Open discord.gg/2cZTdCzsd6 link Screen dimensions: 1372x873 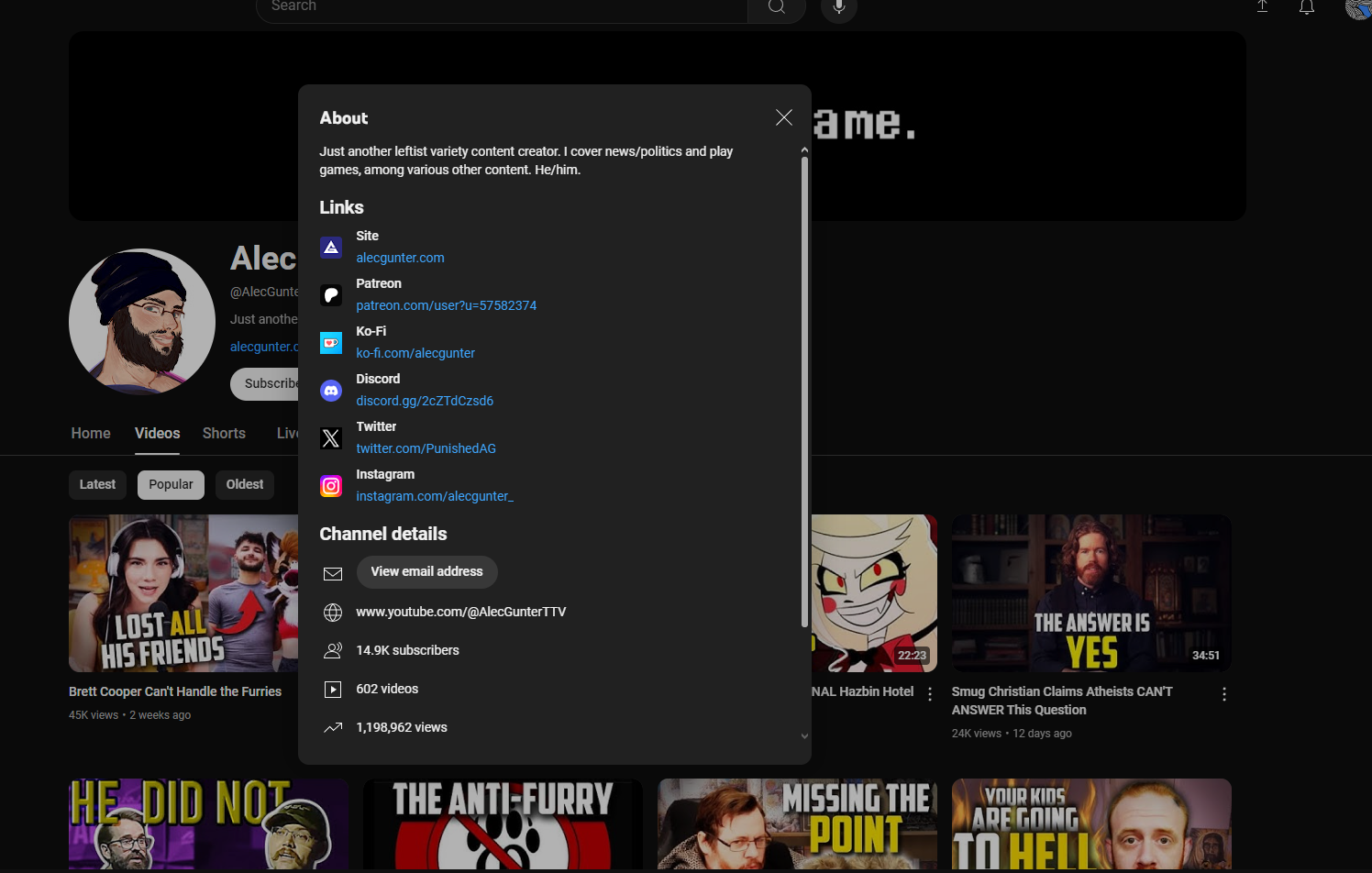click(425, 401)
